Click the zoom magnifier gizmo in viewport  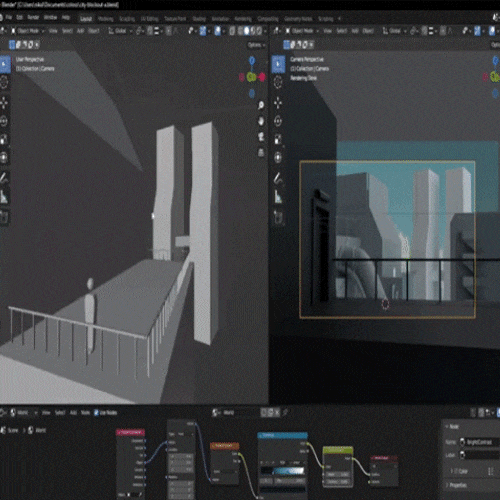pos(261,105)
